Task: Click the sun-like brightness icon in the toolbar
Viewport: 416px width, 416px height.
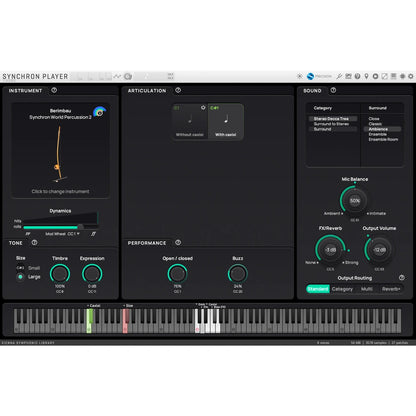Action: point(300,76)
